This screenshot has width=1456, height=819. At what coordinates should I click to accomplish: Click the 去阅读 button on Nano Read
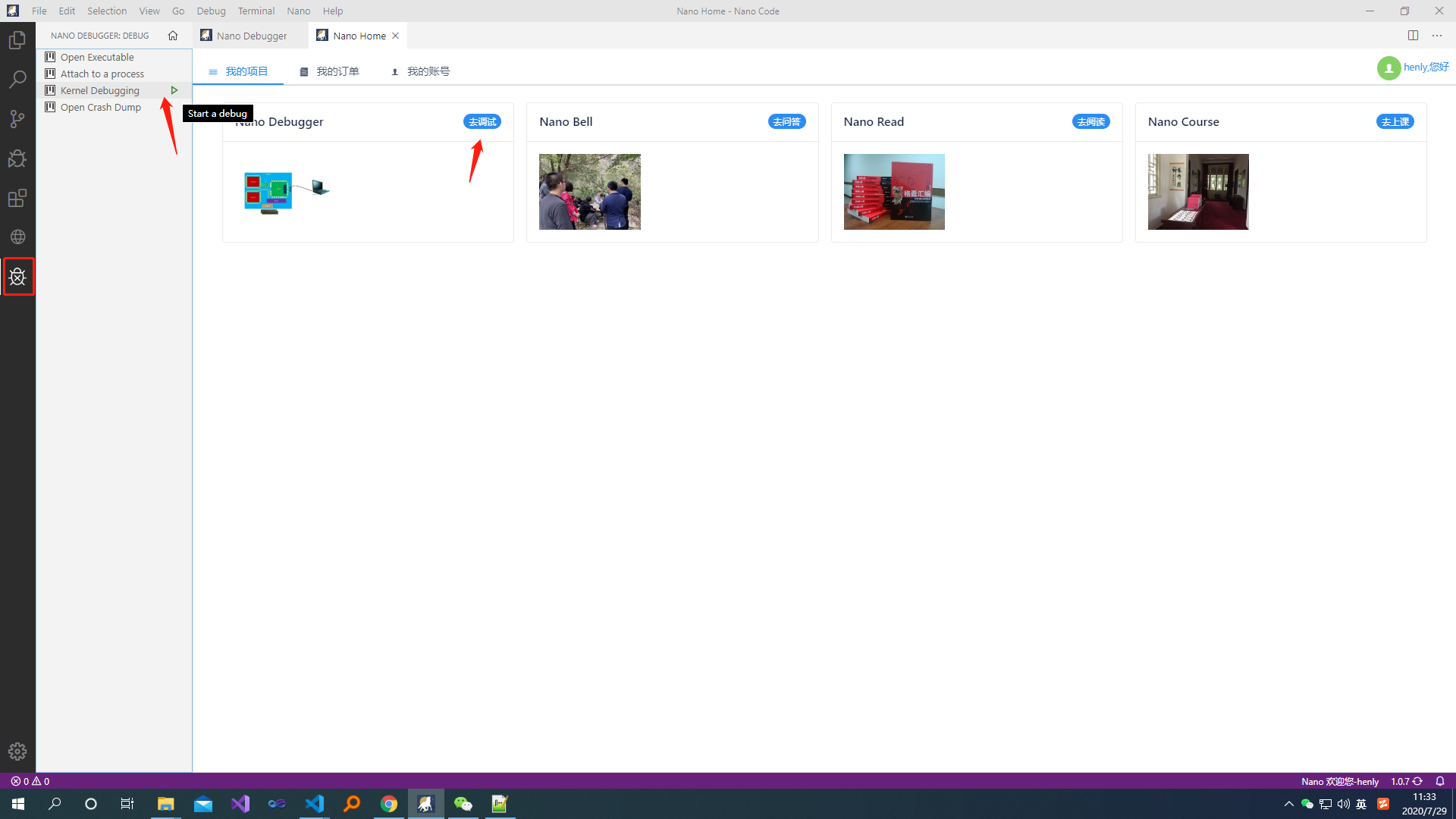[1090, 121]
